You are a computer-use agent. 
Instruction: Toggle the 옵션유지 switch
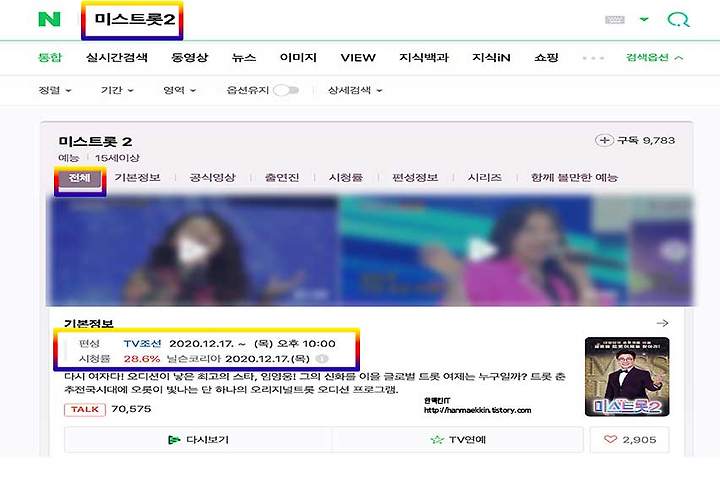[286, 90]
